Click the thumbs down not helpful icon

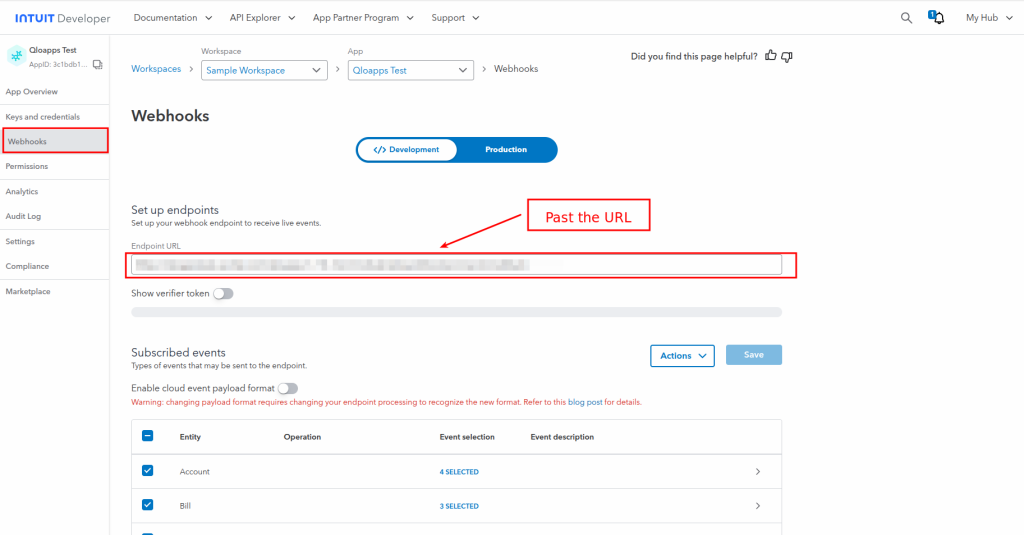click(787, 57)
